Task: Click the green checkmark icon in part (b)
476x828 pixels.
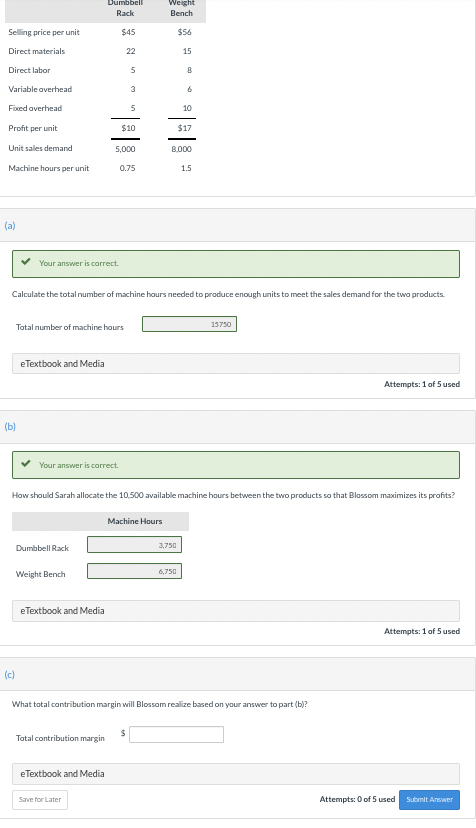Action: click(x=25, y=464)
